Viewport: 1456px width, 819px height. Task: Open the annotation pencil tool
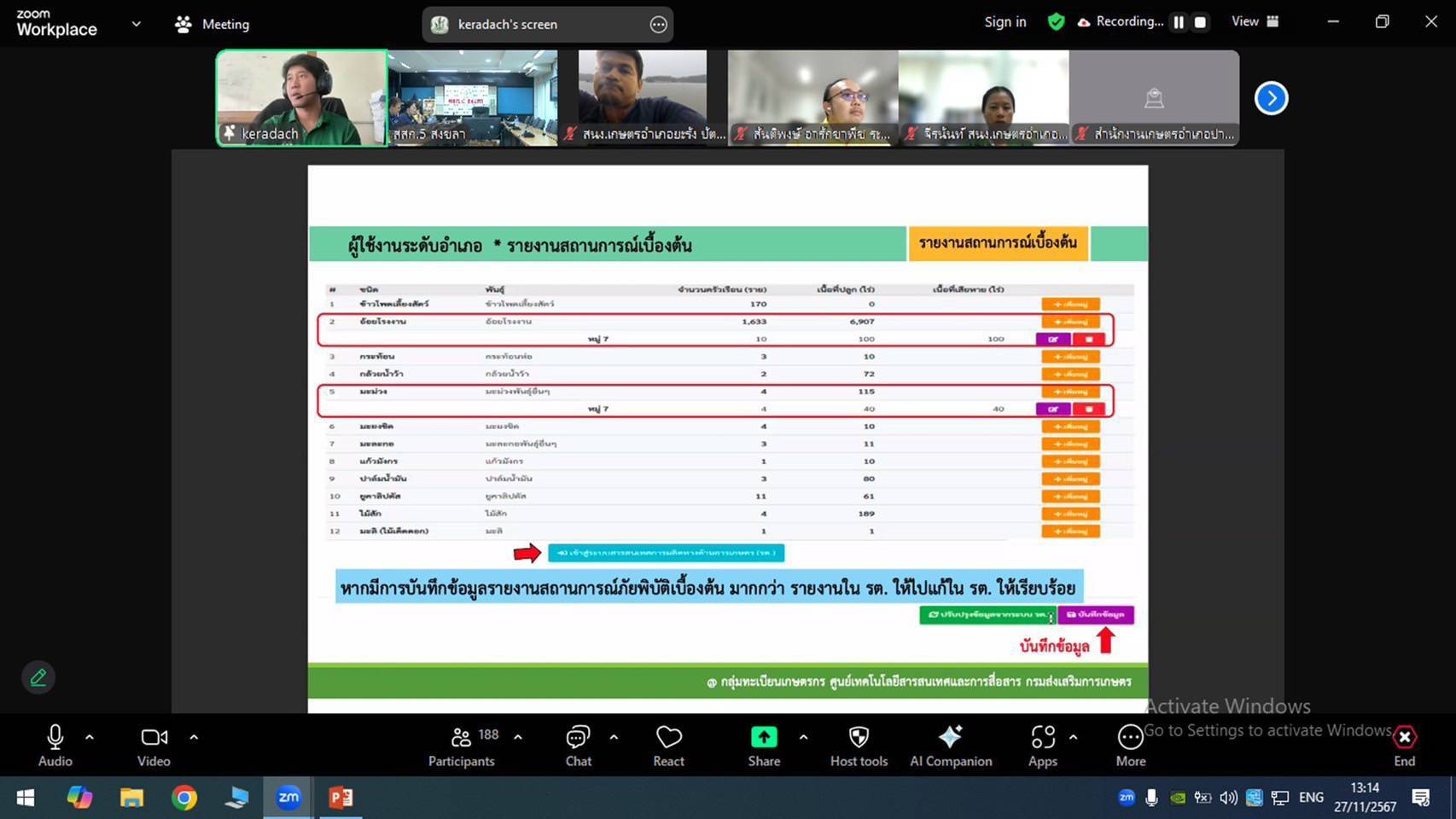coord(38,677)
